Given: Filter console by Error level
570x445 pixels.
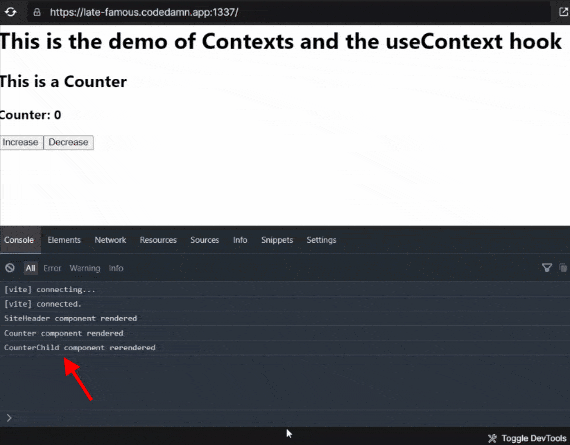Looking at the screenshot, I should (x=52, y=268).
